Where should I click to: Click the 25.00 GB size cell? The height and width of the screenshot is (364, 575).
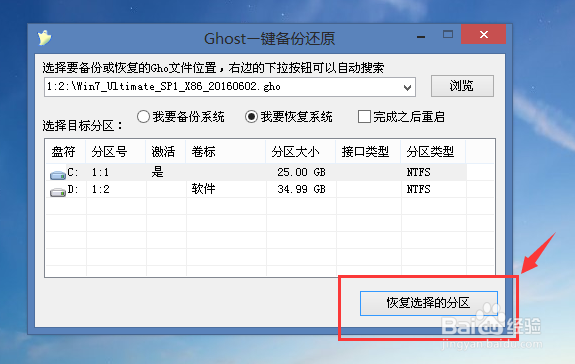(301, 172)
